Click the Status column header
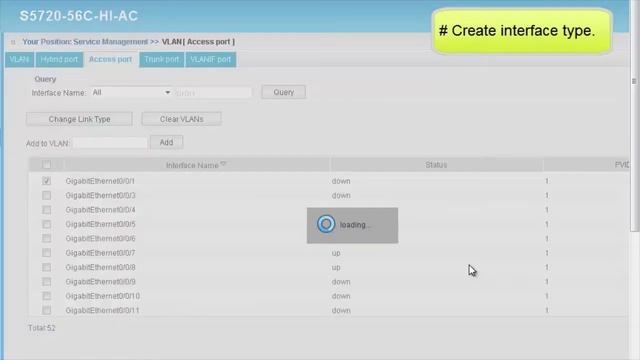This screenshot has height=360, width=640. point(436,165)
